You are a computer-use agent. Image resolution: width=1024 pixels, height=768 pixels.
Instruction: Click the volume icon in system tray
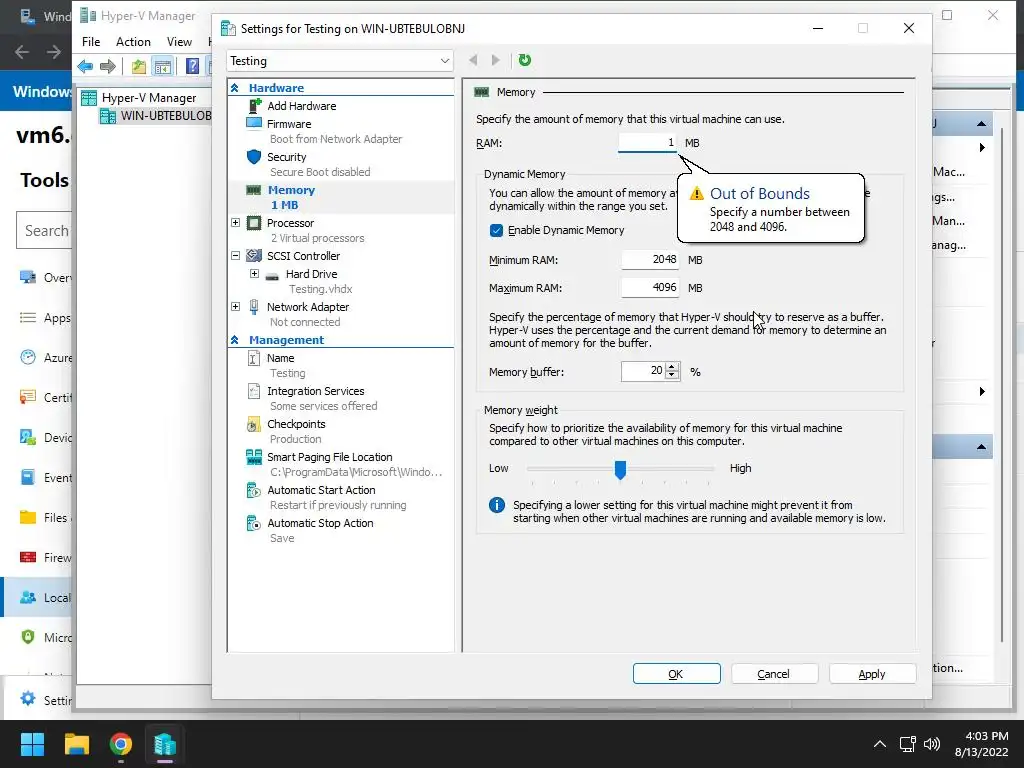932,744
